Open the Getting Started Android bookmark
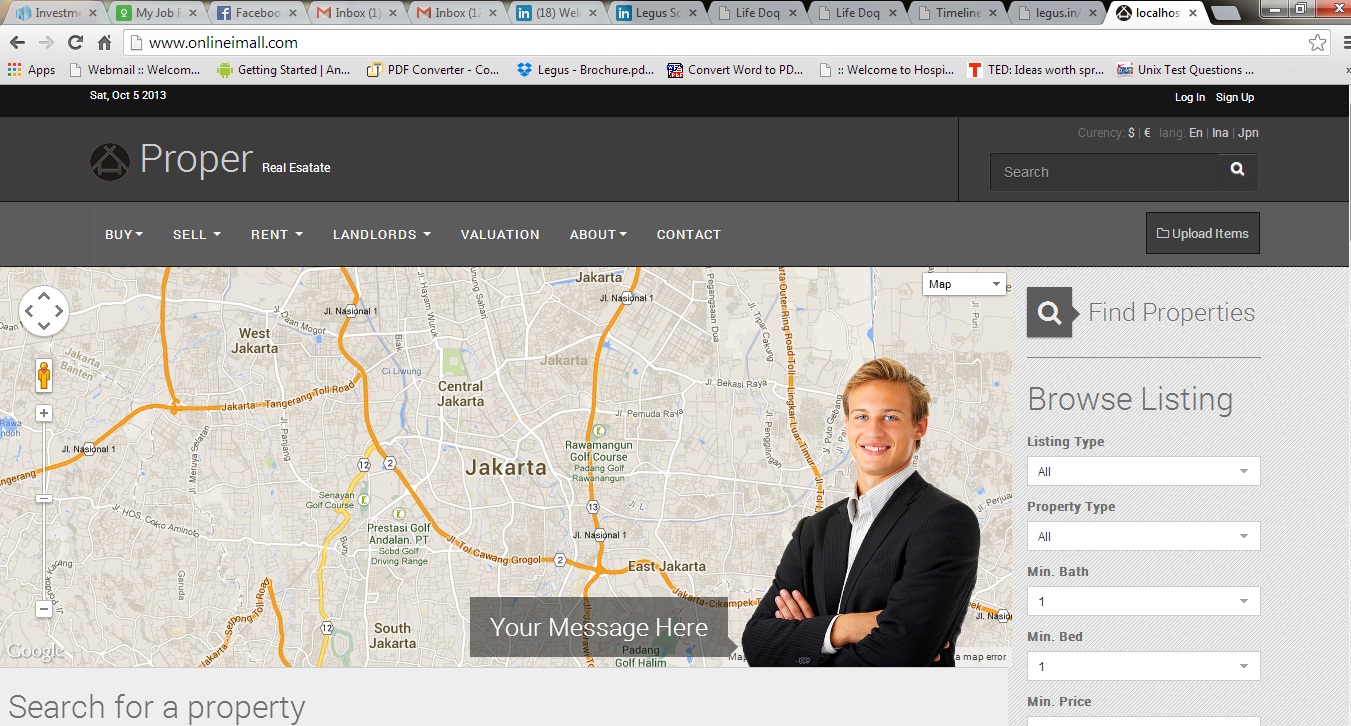Image resolution: width=1351 pixels, height=726 pixels. click(x=284, y=70)
